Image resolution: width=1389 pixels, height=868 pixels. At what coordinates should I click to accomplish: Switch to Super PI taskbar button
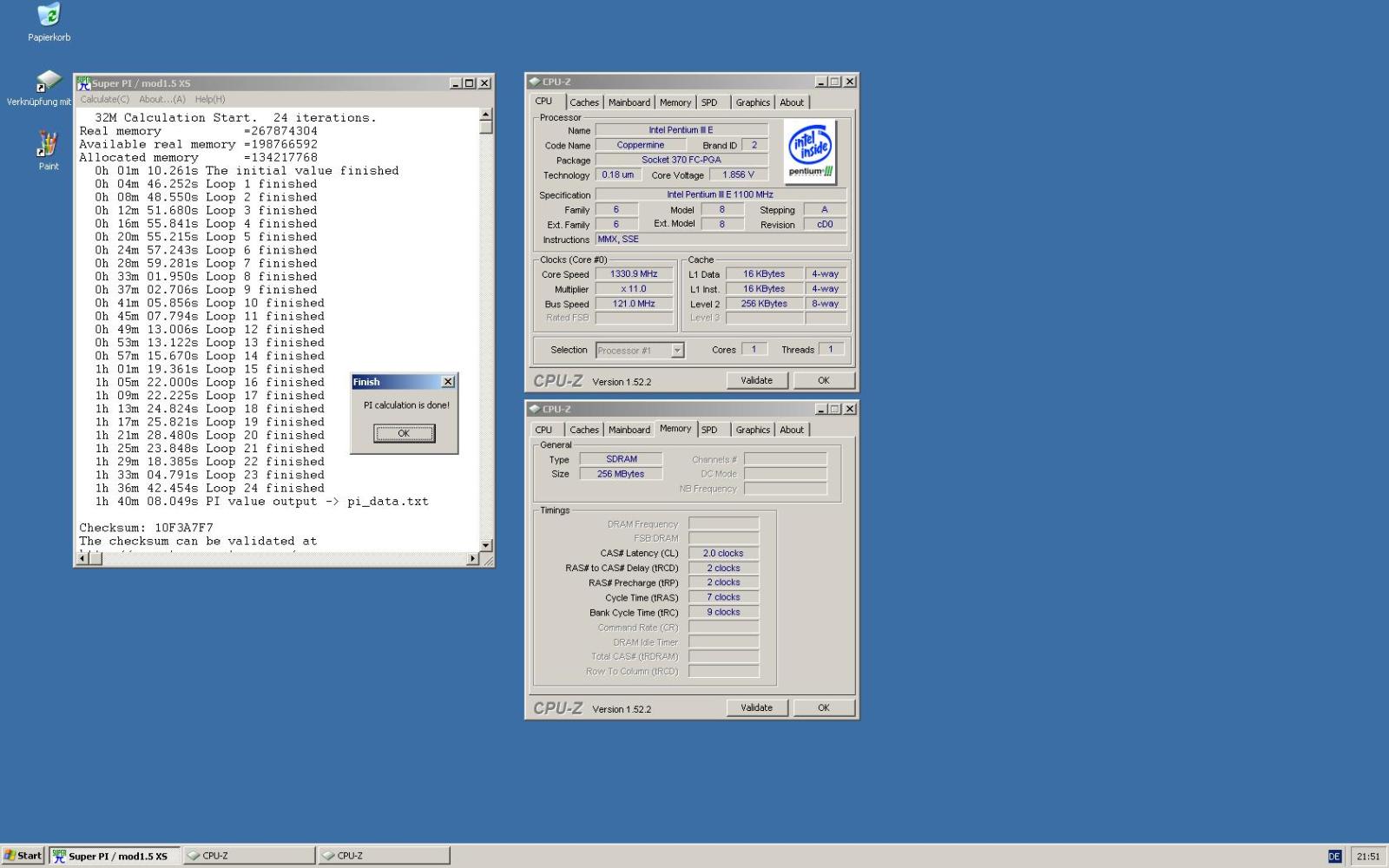click(x=115, y=856)
